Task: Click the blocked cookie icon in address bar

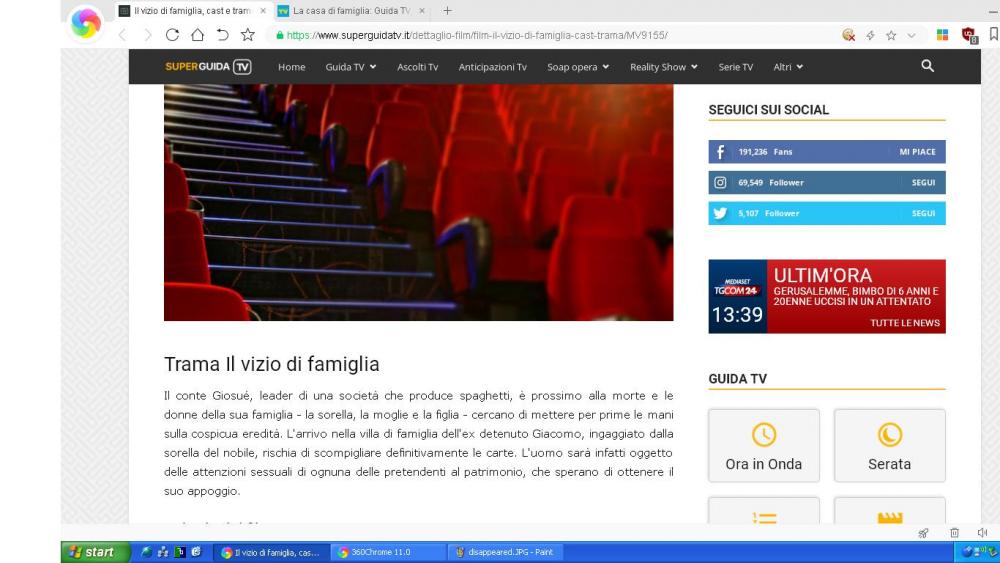Action: [848, 35]
